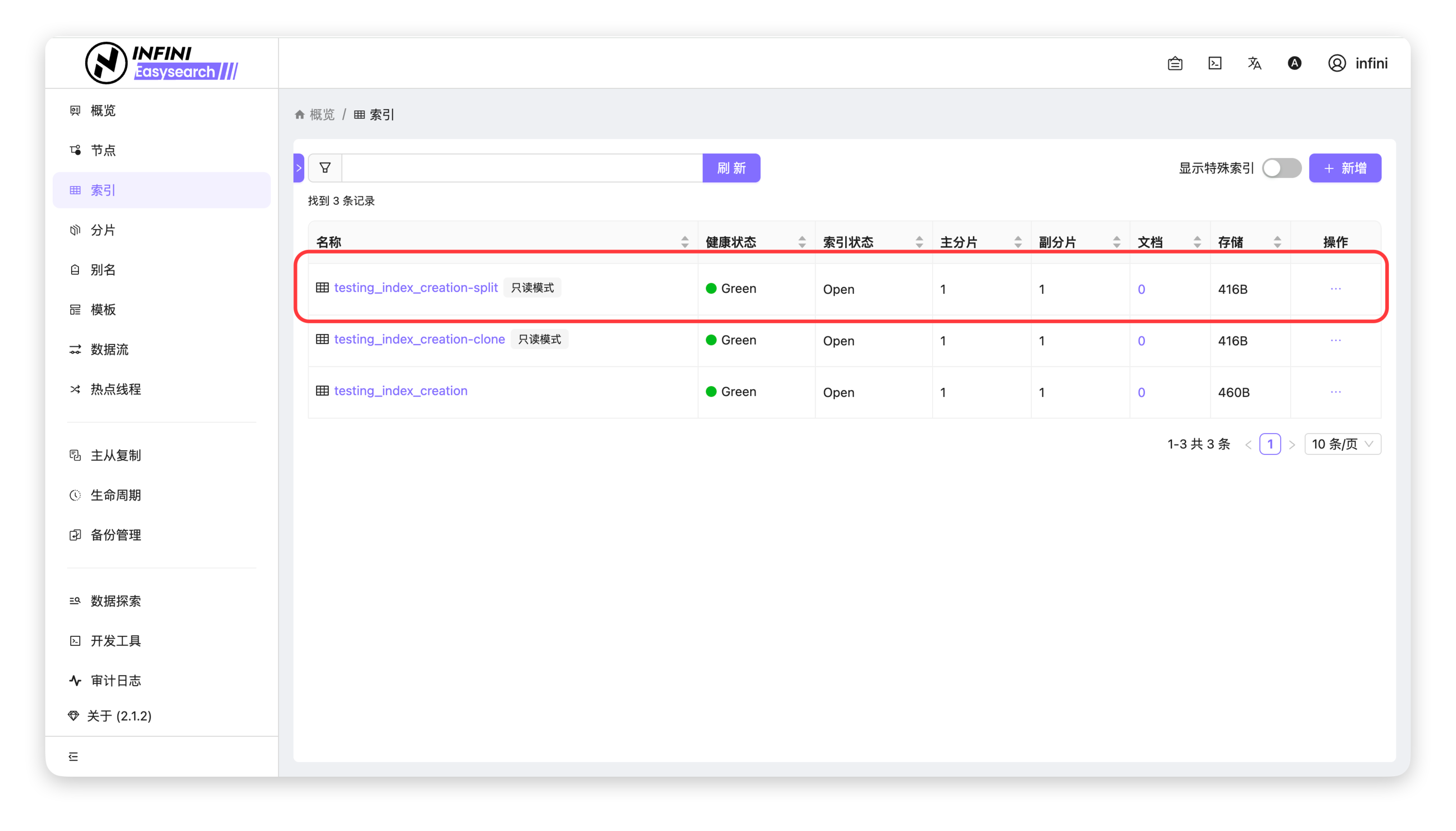Open the terminal console icon in header
Screen dimensions: 1456x831
[x=1215, y=63]
